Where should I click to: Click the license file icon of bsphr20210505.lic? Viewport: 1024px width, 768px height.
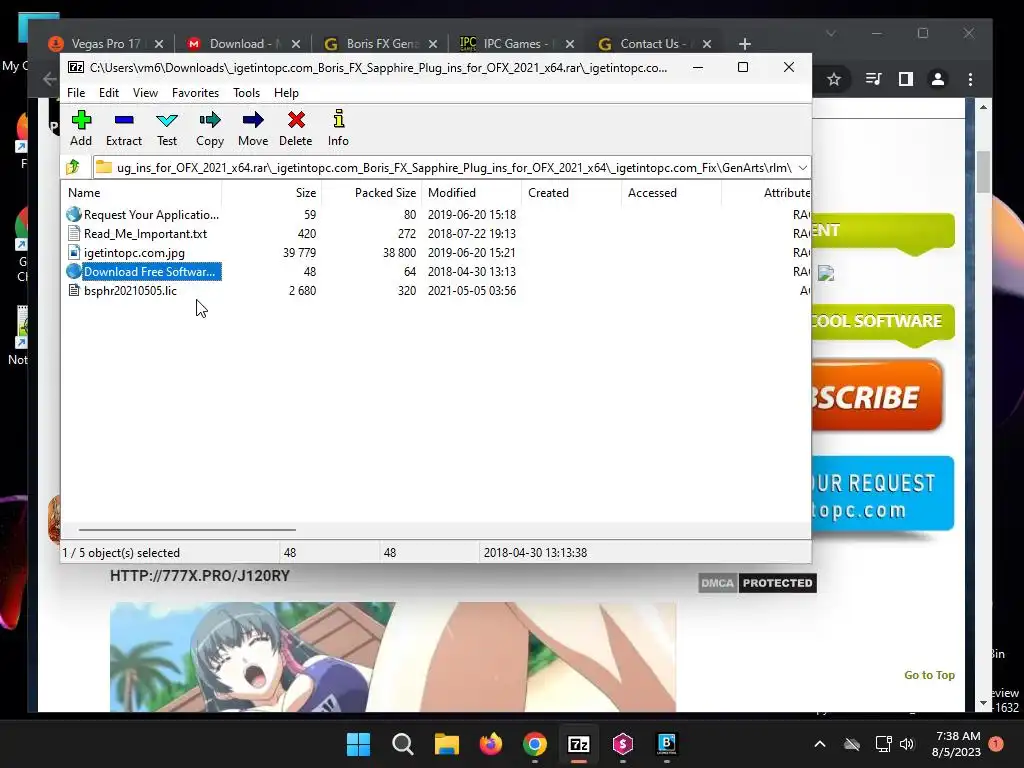coord(74,291)
